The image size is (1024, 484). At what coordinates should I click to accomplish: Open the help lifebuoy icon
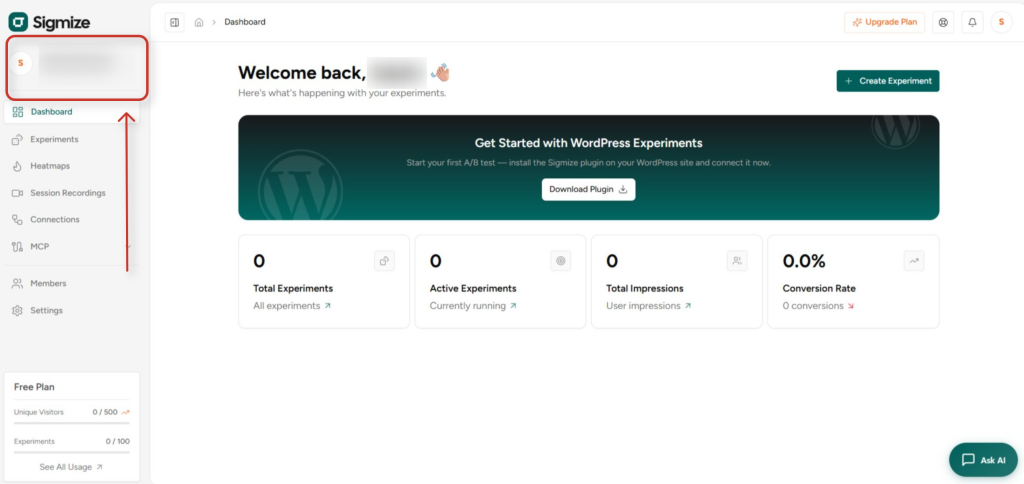[942, 22]
